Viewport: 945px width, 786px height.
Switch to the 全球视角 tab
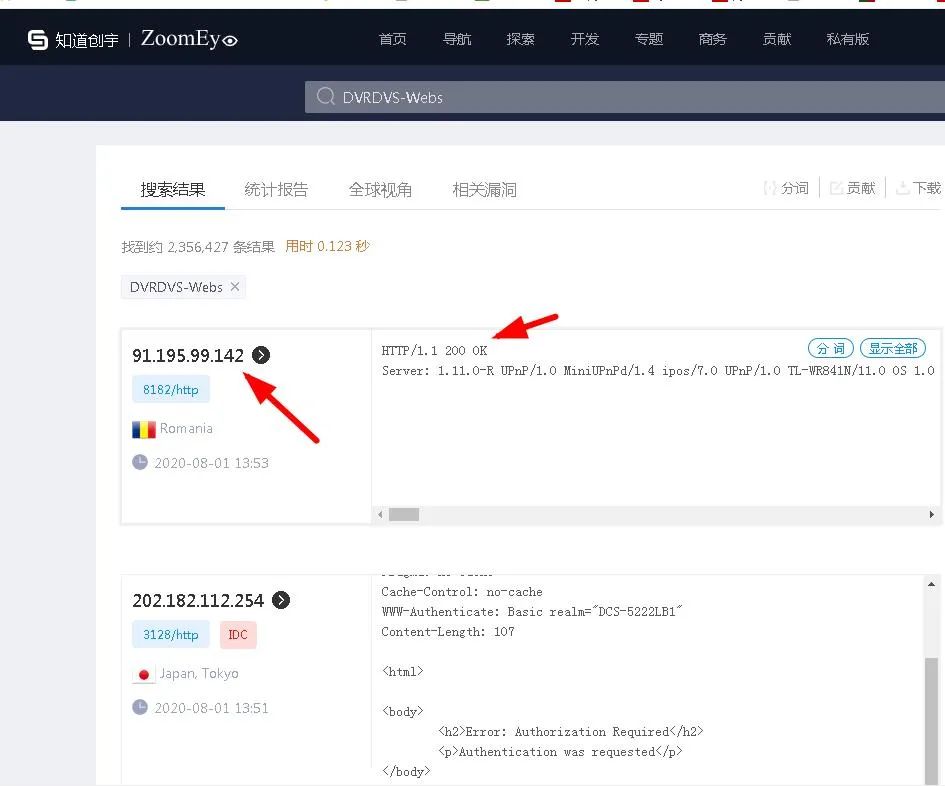(380, 190)
